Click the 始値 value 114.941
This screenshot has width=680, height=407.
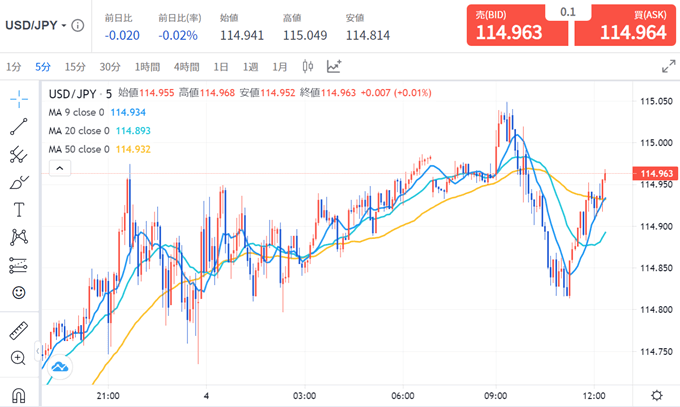tap(242, 35)
